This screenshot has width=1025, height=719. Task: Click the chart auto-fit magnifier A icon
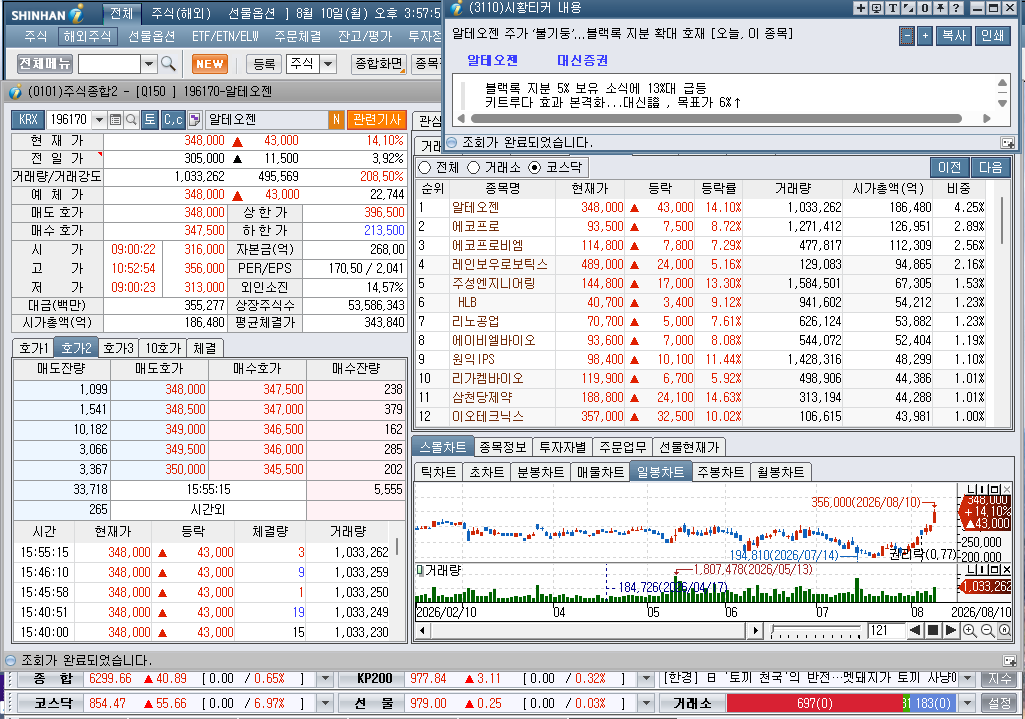[1005, 630]
